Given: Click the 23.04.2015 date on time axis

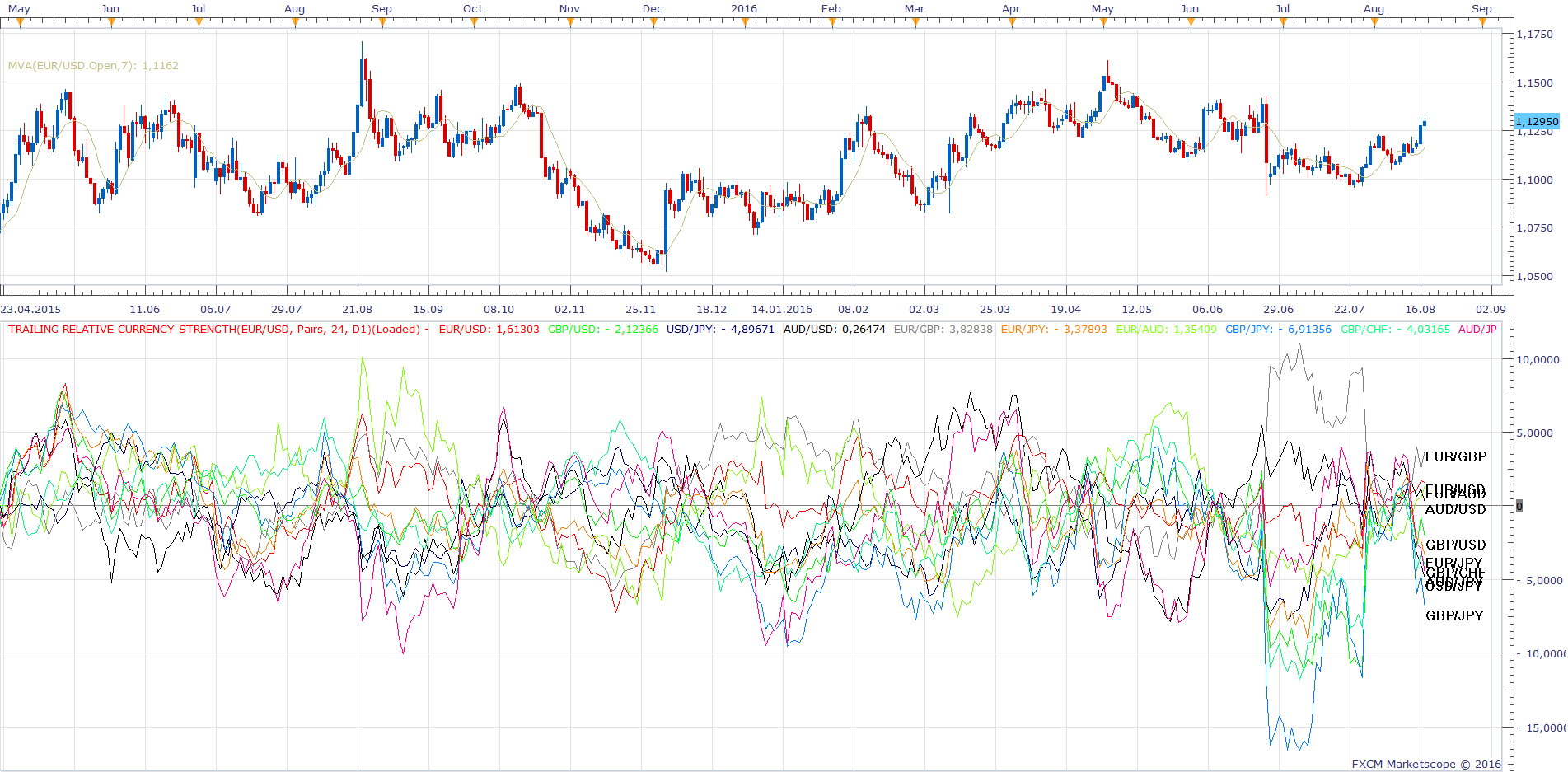Looking at the screenshot, I should pos(30,310).
